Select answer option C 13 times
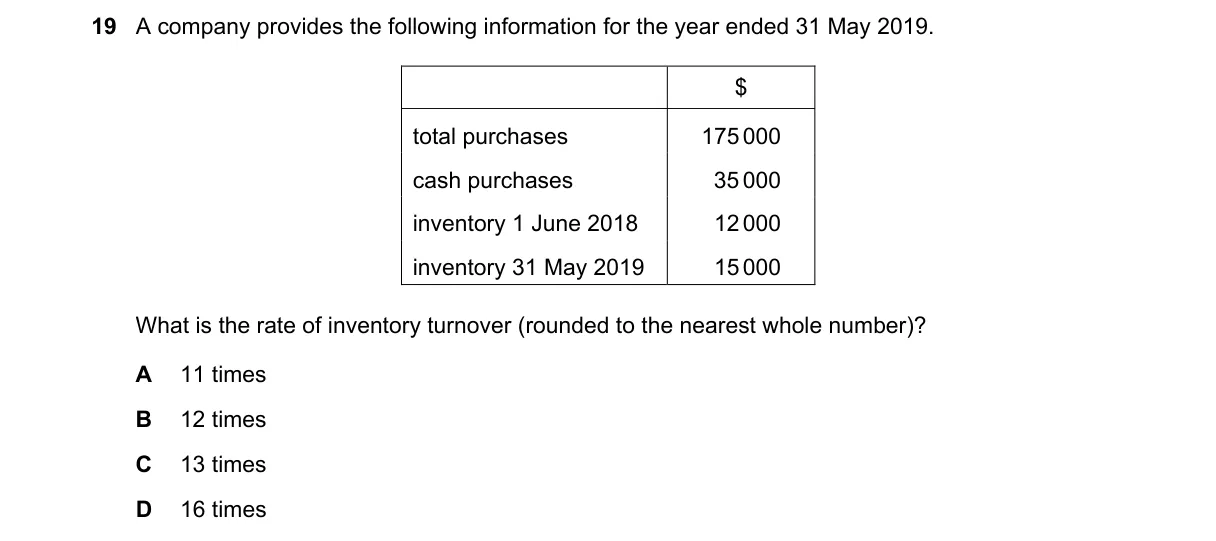The width and height of the screenshot is (1216, 541). click(x=201, y=465)
